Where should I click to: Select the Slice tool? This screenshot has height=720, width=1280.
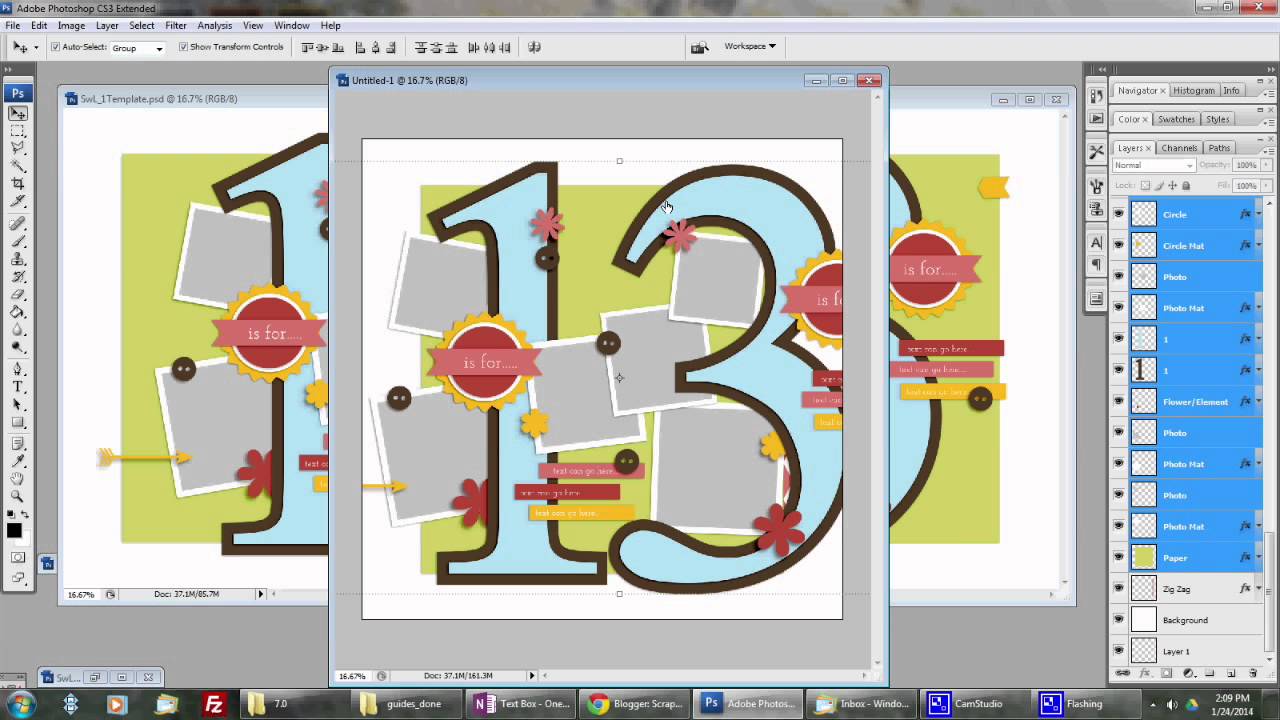pyautogui.click(x=18, y=203)
